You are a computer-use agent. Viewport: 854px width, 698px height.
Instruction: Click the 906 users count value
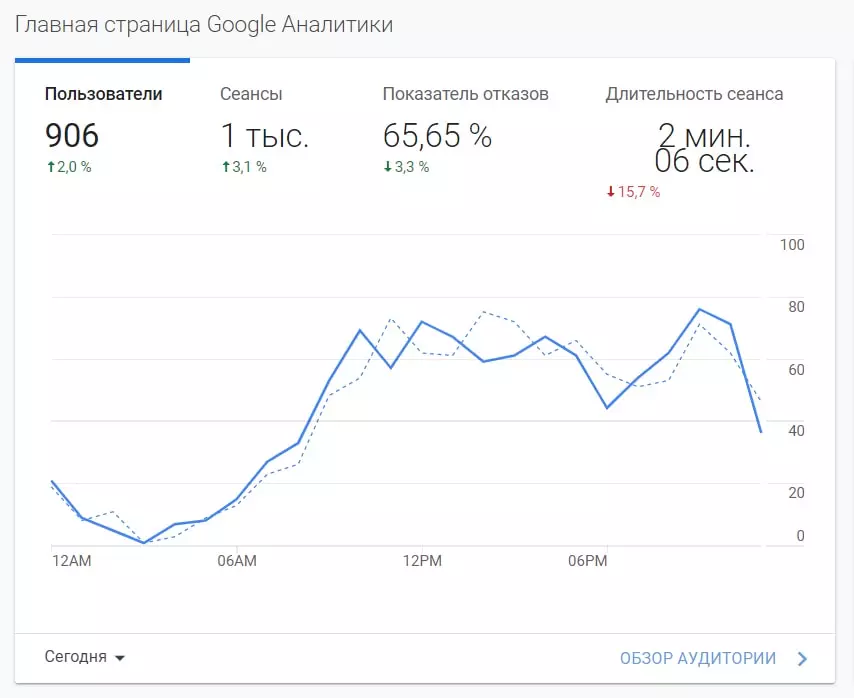click(72, 135)
